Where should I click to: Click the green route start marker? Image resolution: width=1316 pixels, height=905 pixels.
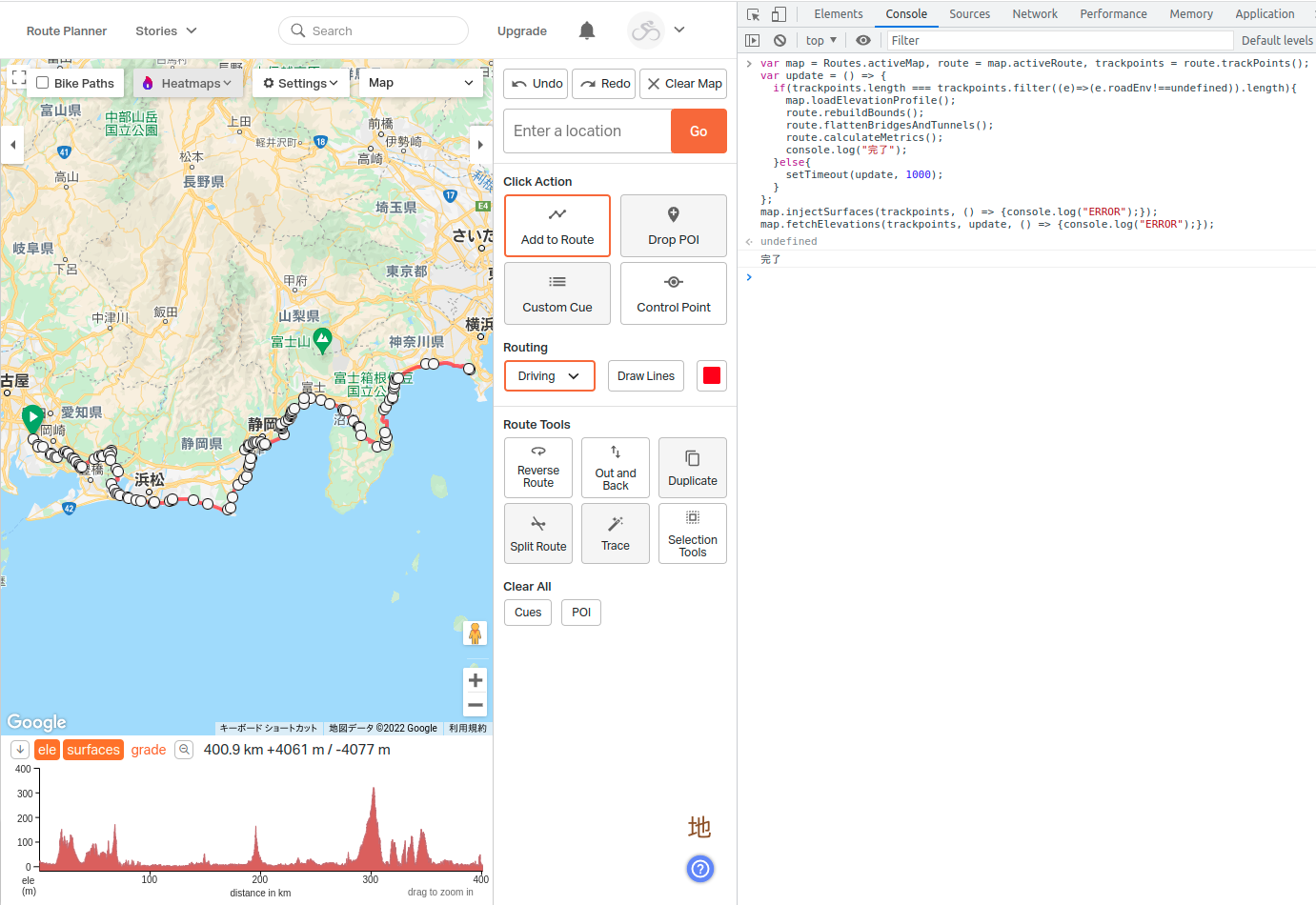32,417
